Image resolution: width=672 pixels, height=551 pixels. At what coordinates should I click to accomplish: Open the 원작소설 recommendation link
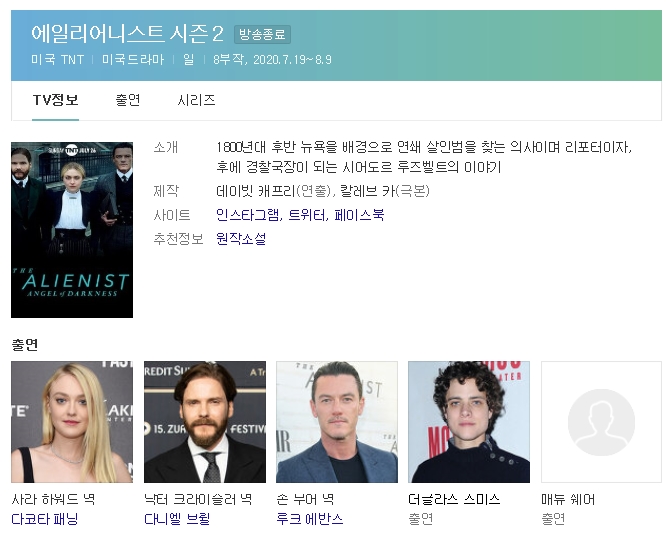tap(241, 239)
